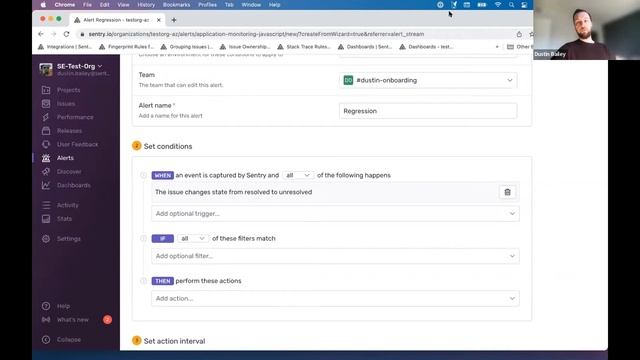The image size is (640, 360).
Task: Open the Activity list icon
Action: point(46,205)
